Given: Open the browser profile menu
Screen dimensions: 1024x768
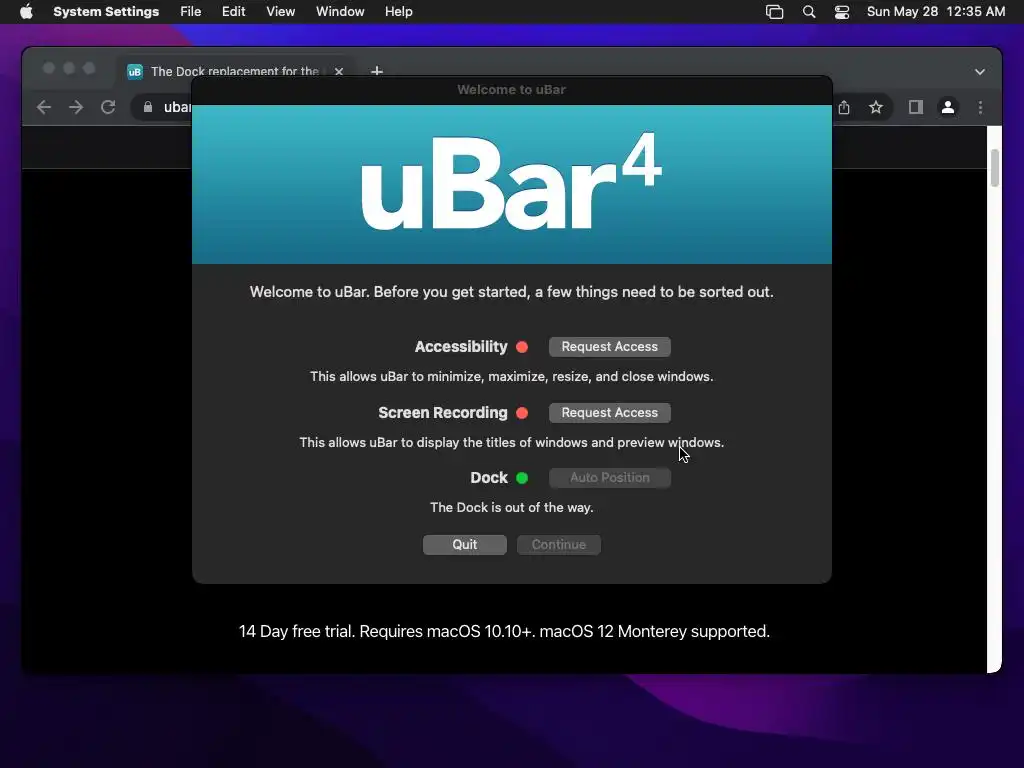Looking at the screenshot, I should tap(948, 107).
